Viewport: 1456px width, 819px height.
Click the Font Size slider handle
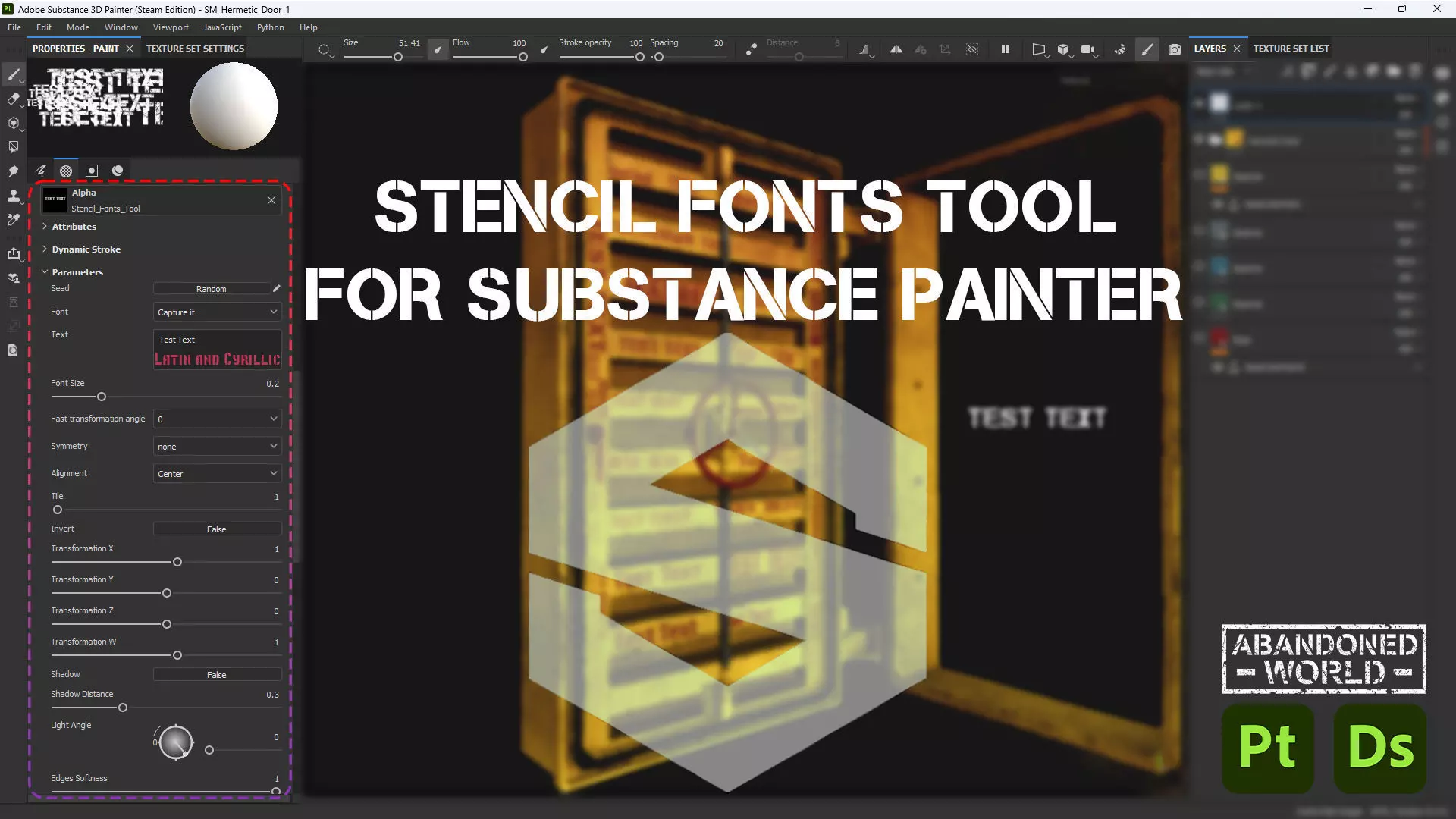(x=101, y=397)
